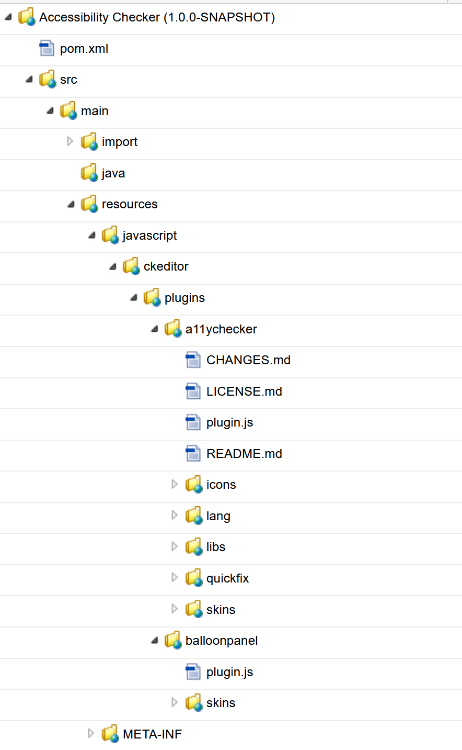The height and width of the screenshot is (750, 462).
Task: Collapse the resources folder arrow
Action: (x=71, y=204)
